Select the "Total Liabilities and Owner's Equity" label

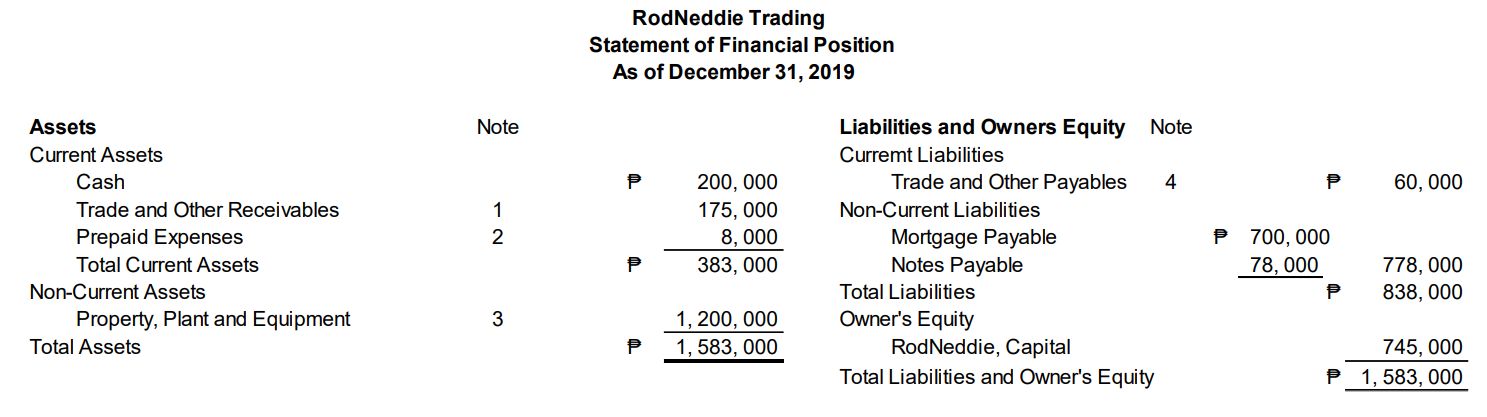(x=996, y=377)
